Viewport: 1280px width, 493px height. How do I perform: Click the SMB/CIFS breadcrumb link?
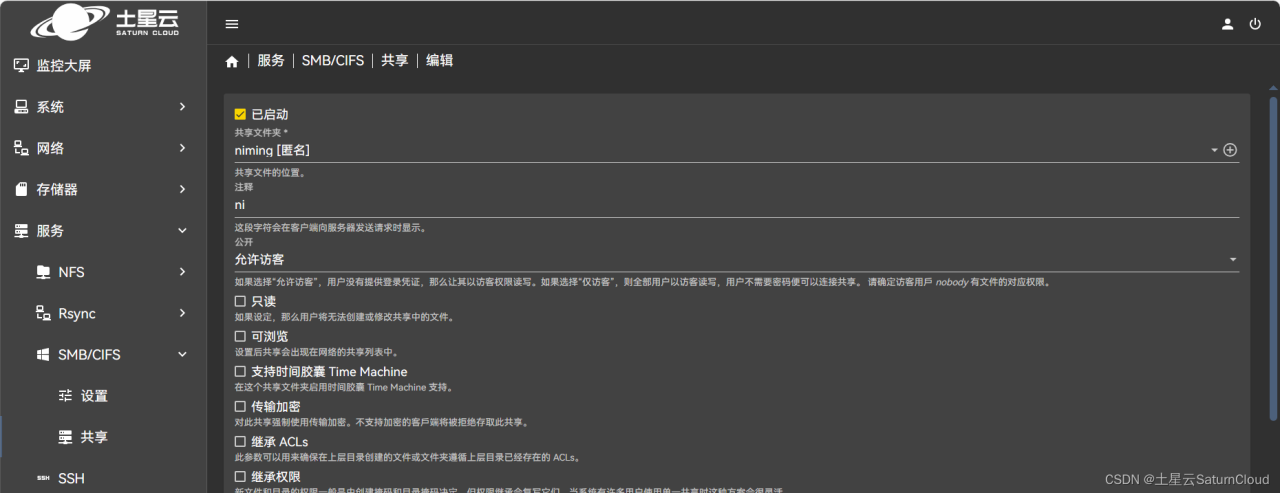tap(333, 61)
